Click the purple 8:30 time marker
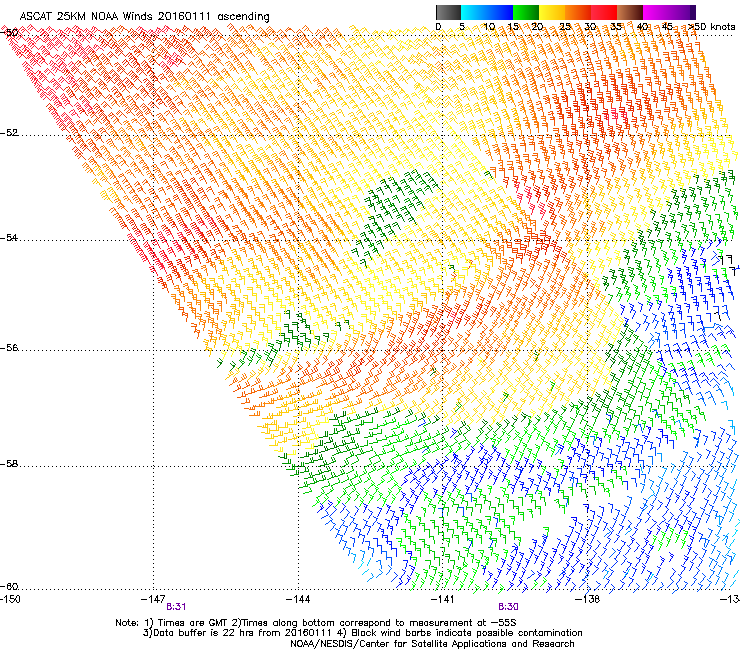Screen dimensions: 740x650 point(508,607)
